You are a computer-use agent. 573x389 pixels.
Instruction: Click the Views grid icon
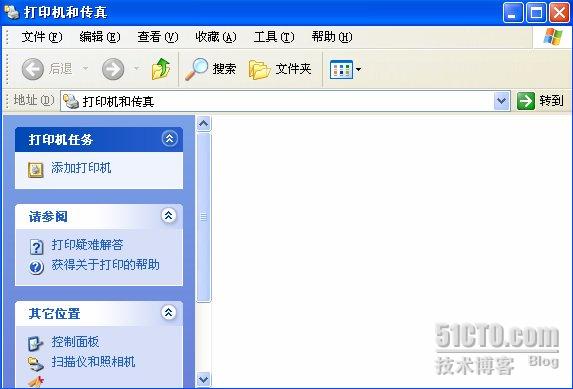[x=341, y=69]
